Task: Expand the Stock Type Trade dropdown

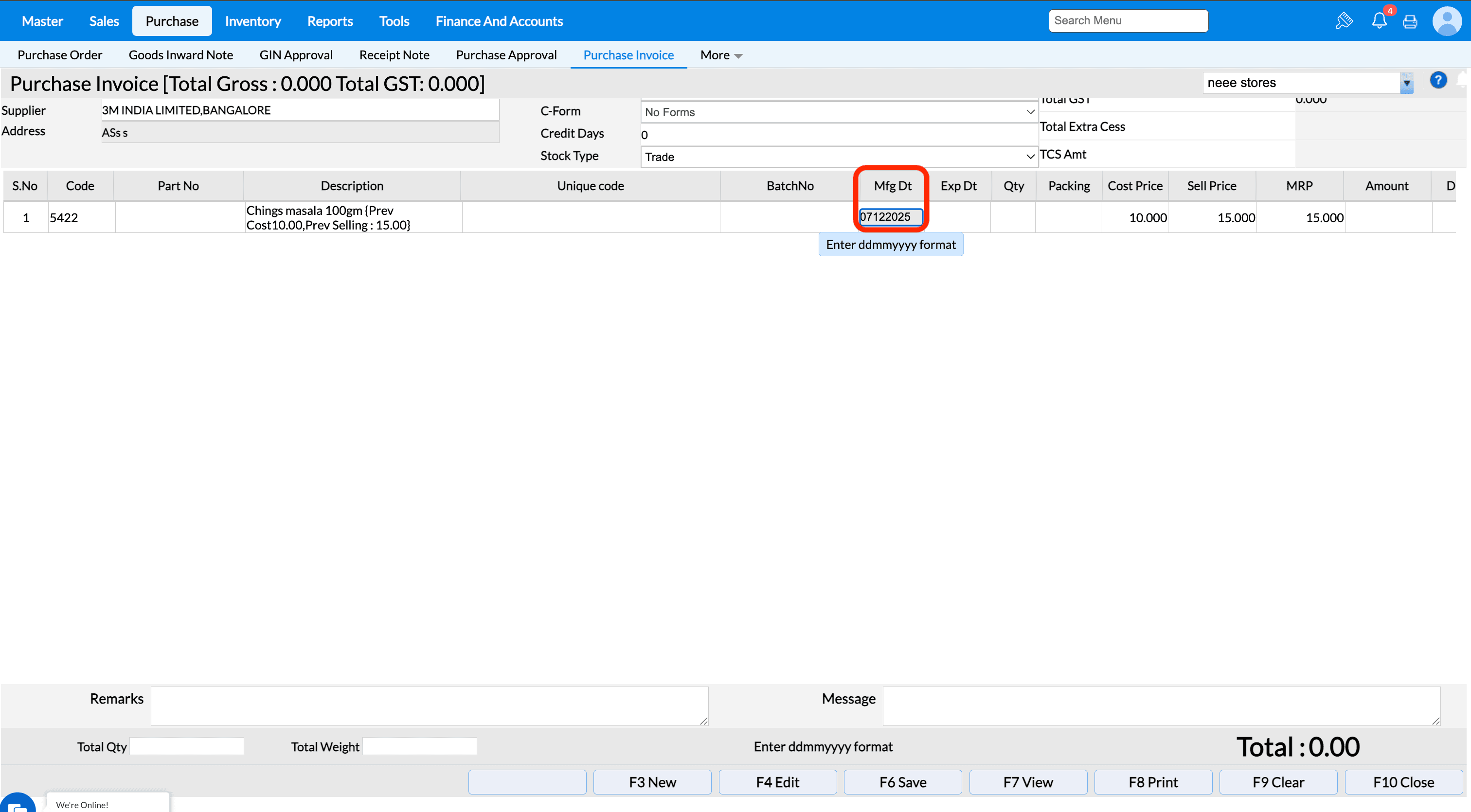Action: 838,157
